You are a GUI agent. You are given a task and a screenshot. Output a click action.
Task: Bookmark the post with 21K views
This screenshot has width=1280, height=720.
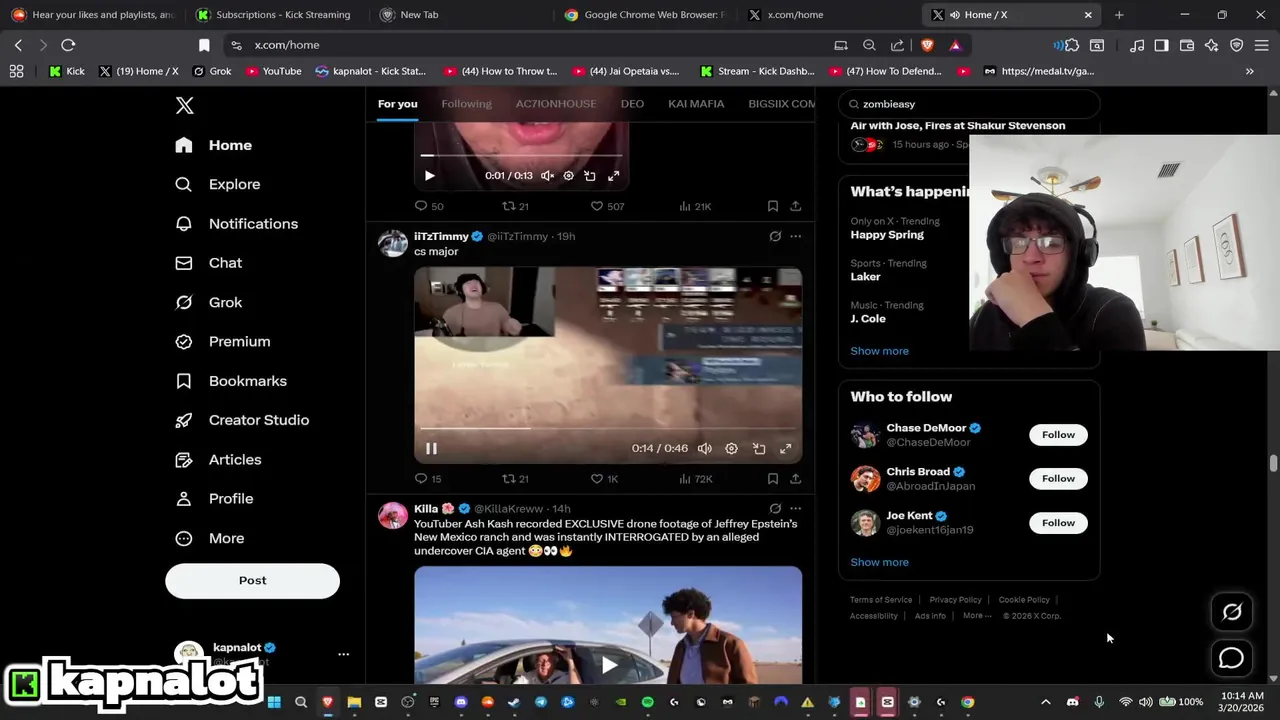(x=772, y=206)
